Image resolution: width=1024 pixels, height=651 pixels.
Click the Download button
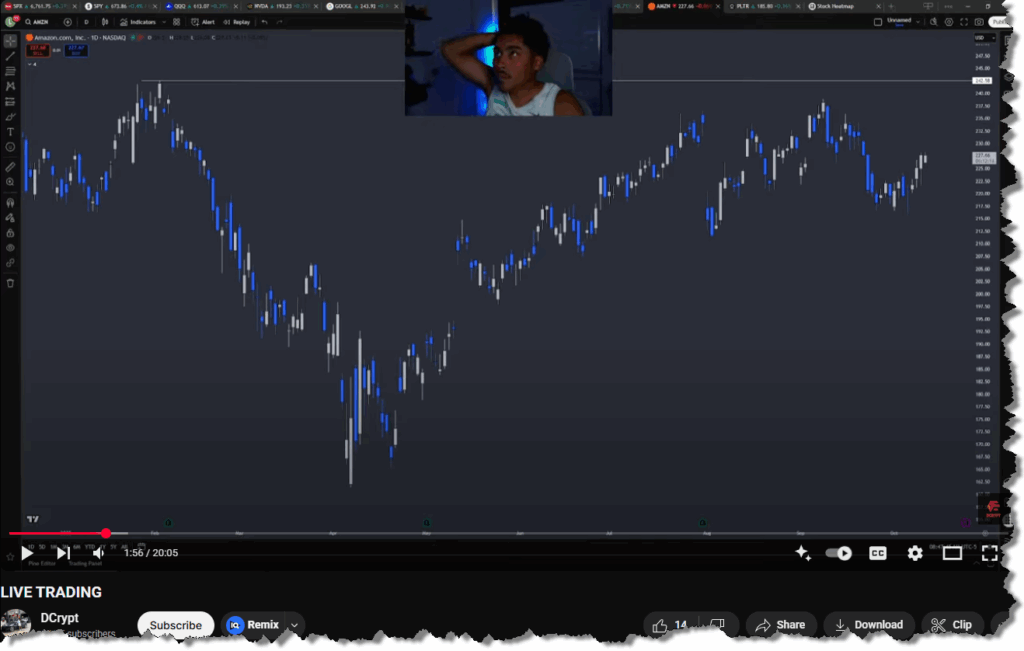pyautogui.click(x=868, y=625)
